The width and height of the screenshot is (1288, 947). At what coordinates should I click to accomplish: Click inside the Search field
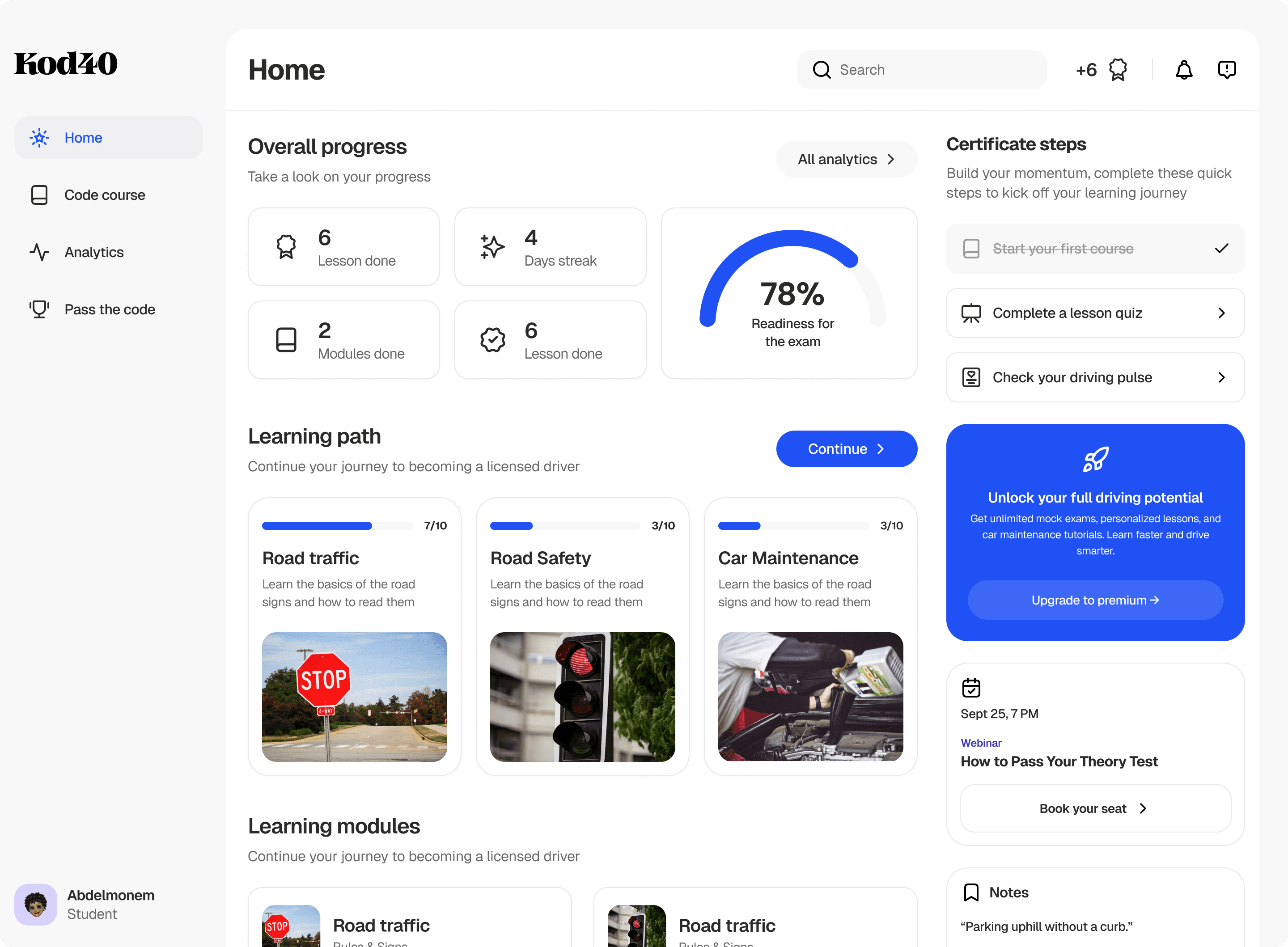[x=928, y=70]
